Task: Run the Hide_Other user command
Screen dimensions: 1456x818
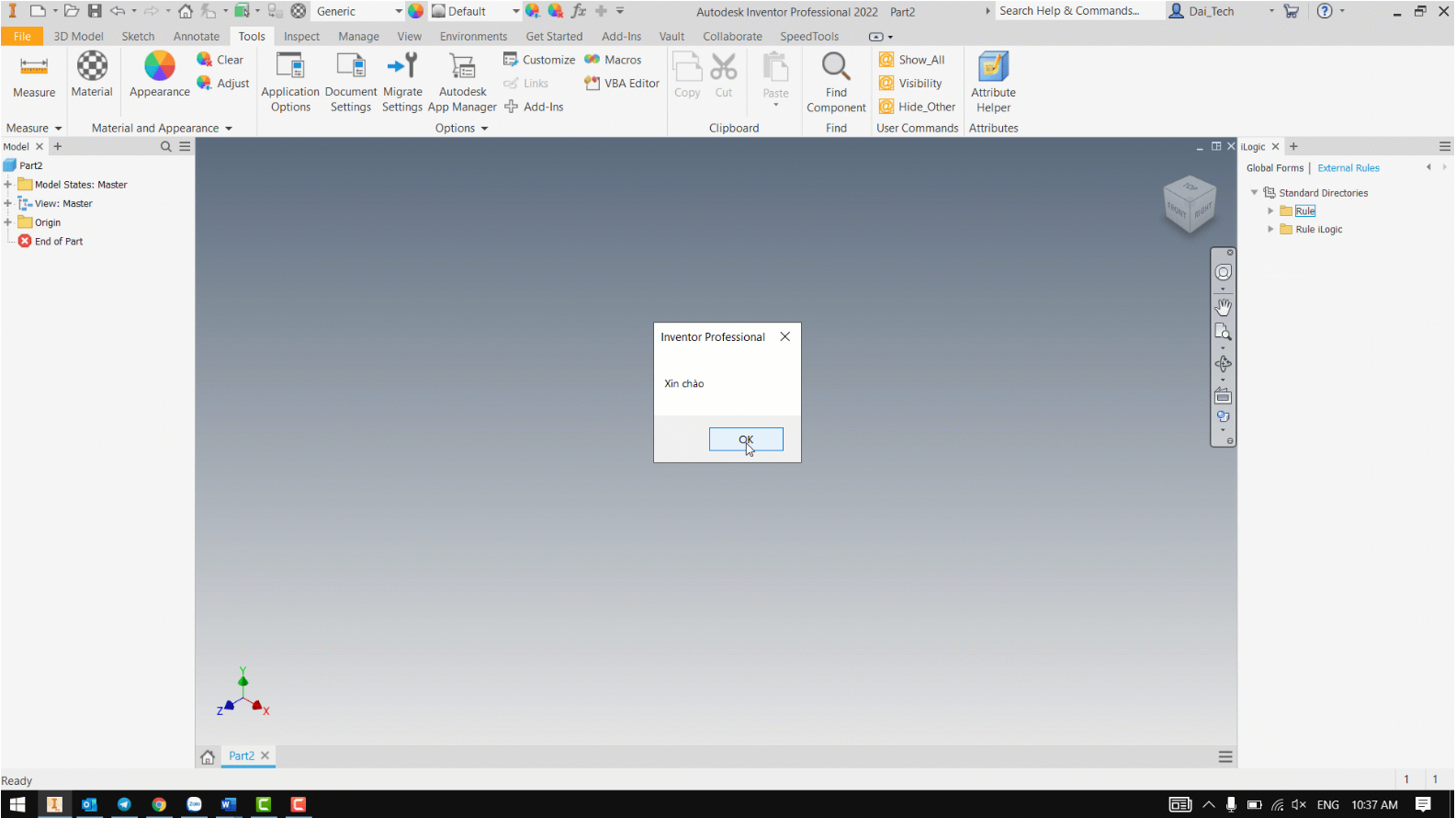Action: [918, 107]
